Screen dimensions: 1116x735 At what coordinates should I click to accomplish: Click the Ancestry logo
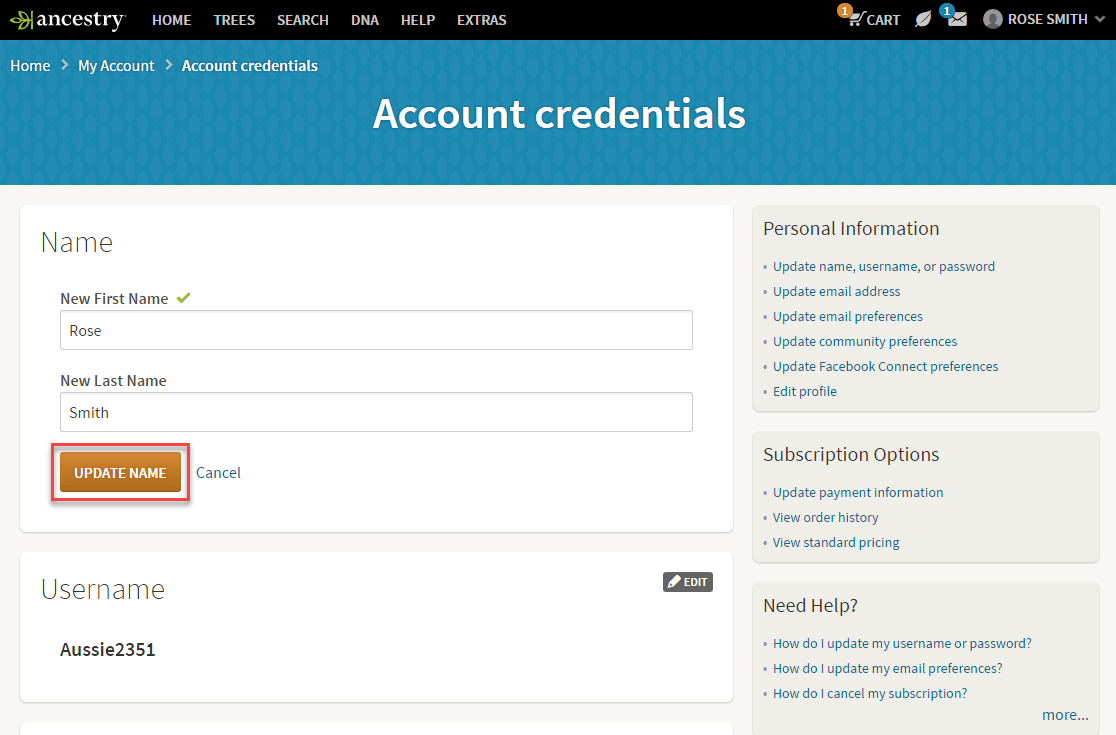point(67,20)
